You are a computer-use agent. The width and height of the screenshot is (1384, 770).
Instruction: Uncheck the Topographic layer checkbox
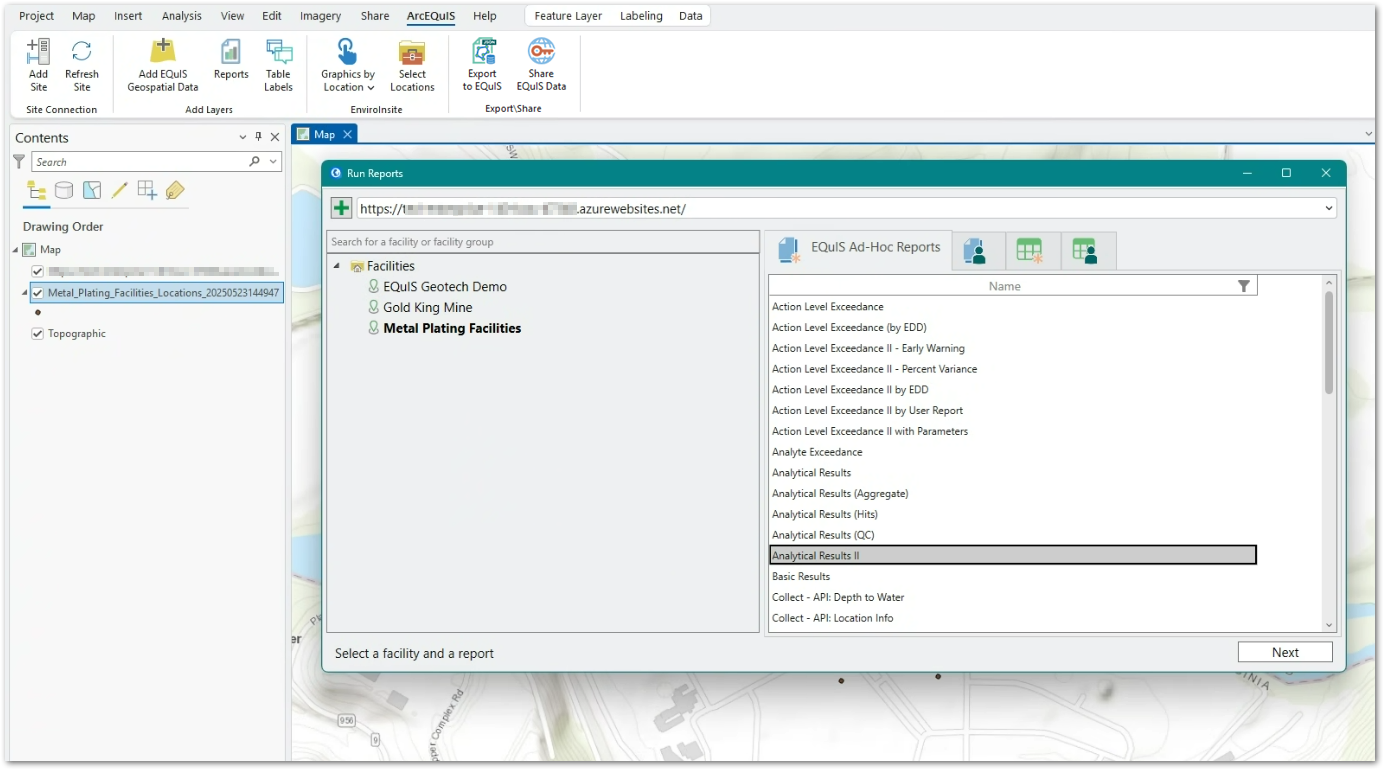point(38,334)
